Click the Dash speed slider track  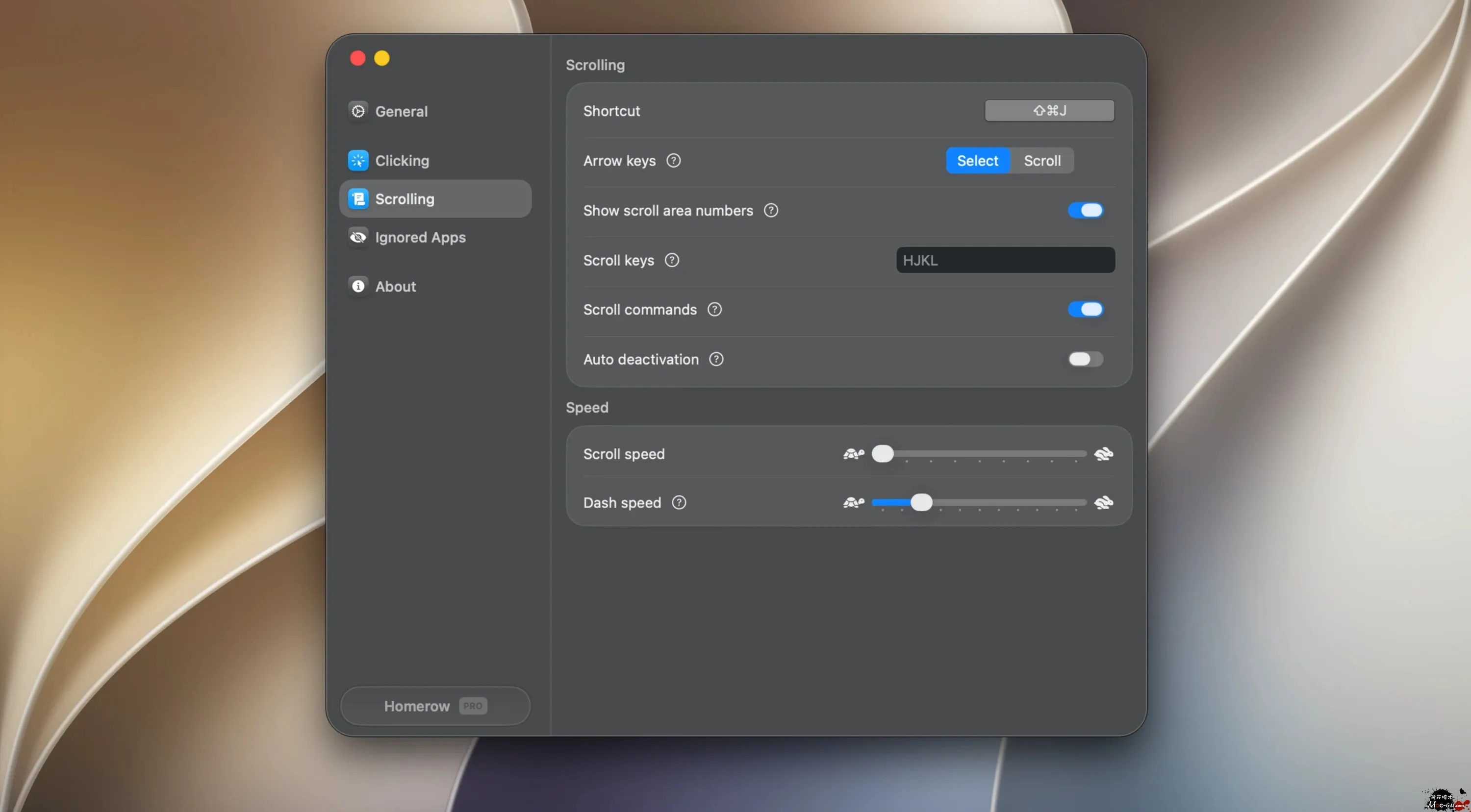(979, 502)
